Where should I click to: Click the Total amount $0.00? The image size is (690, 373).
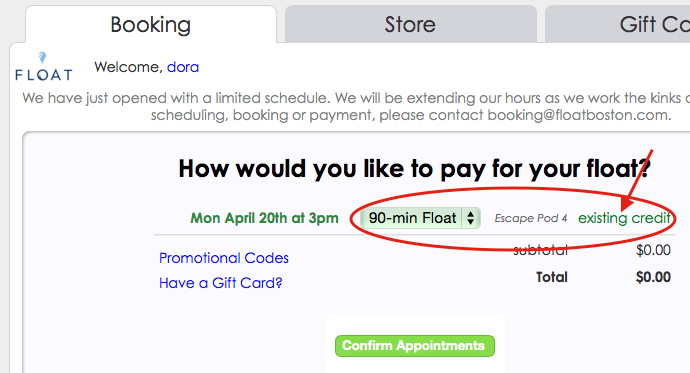[x=653, y=277]
